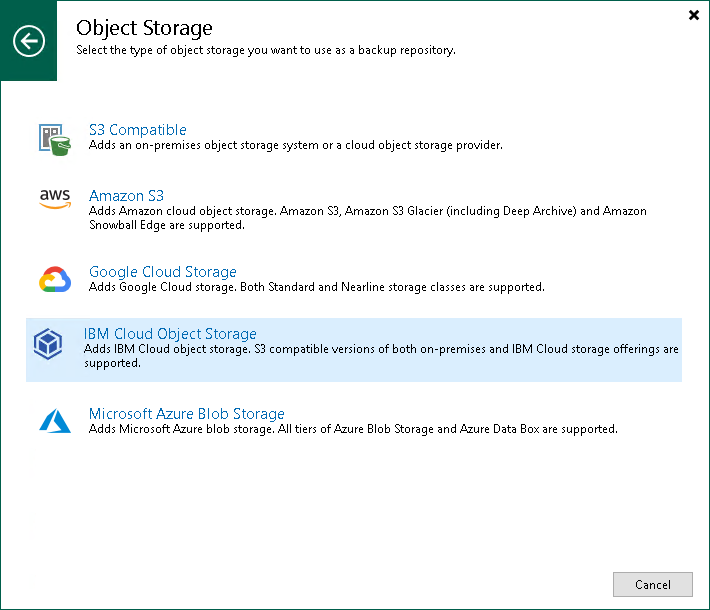Click the Google Cloud logo icon
This screenshot has width=710, height=610.
pyautogui.click(x=53, y=280)
